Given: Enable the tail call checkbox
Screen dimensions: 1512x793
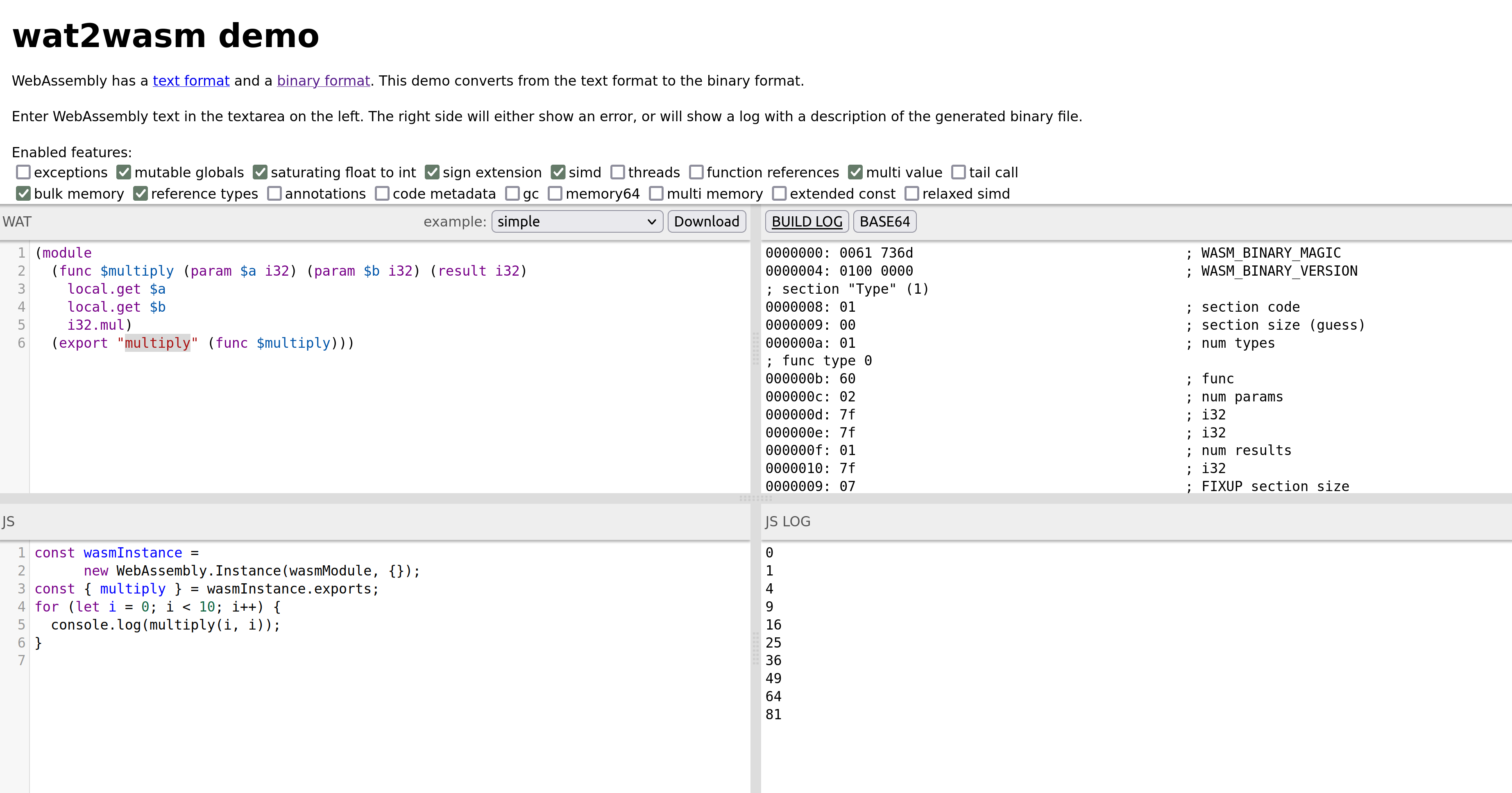Looking at the screenshot, I should point(958,172).
